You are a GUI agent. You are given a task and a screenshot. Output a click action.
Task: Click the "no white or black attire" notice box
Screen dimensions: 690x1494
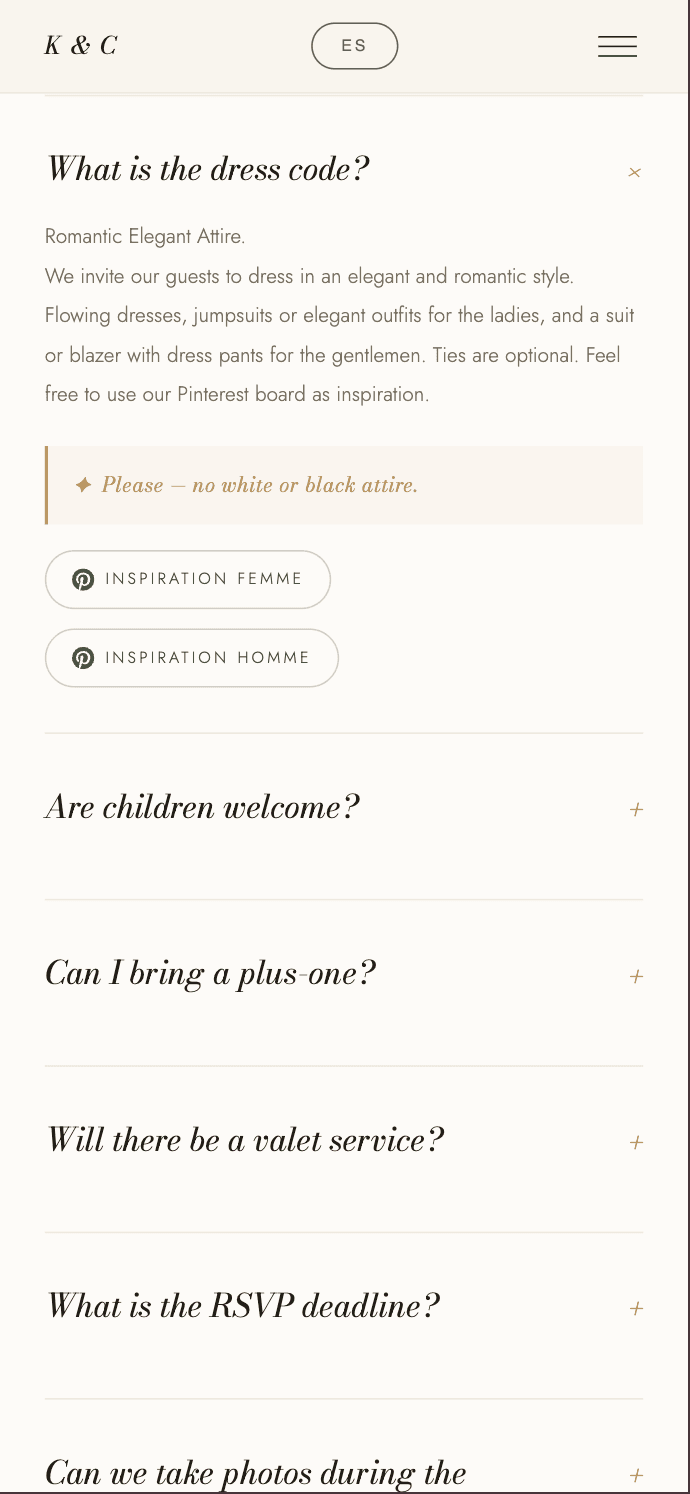point(344,484)
